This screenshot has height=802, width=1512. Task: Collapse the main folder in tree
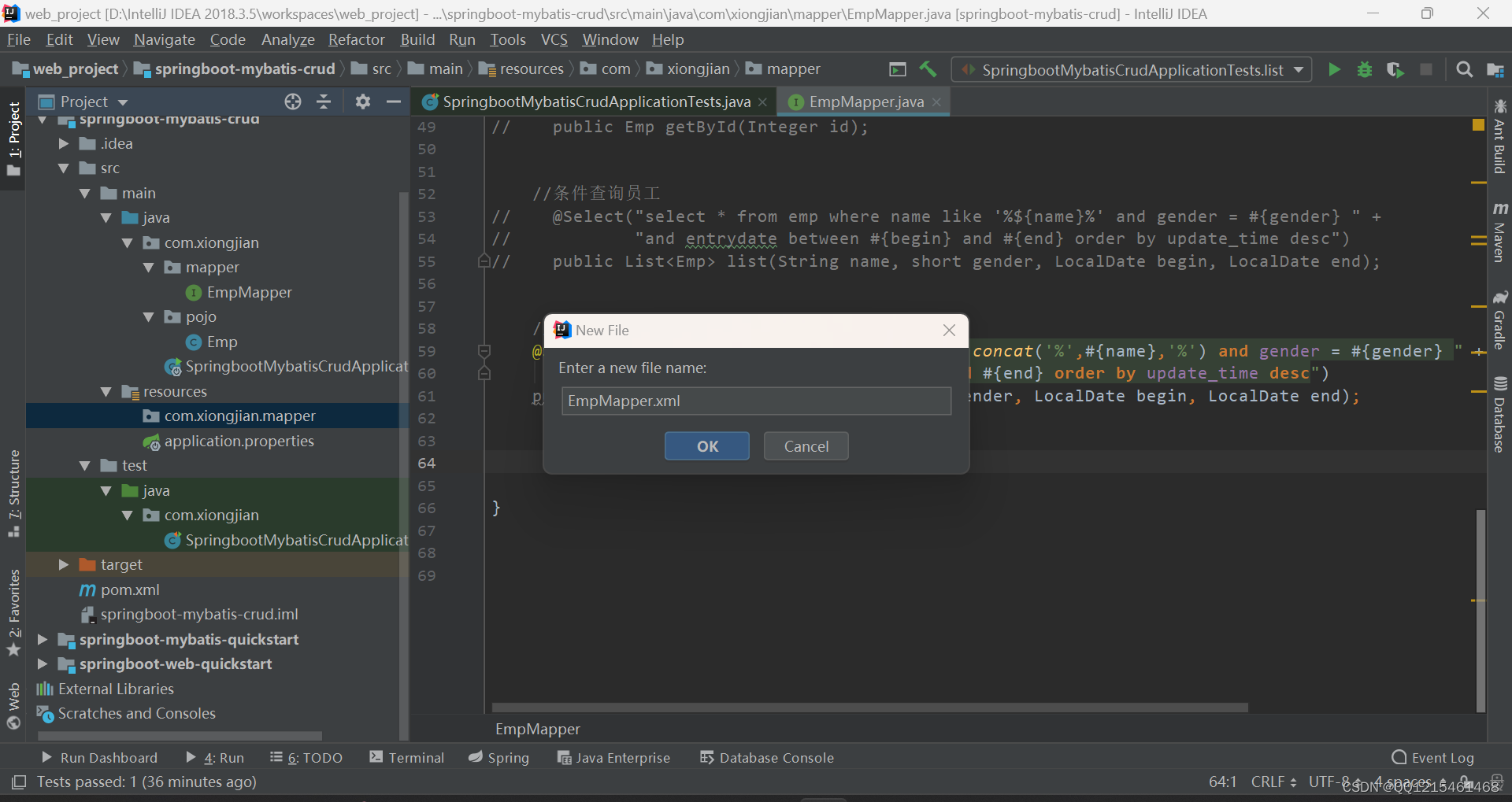click(85, 193)
